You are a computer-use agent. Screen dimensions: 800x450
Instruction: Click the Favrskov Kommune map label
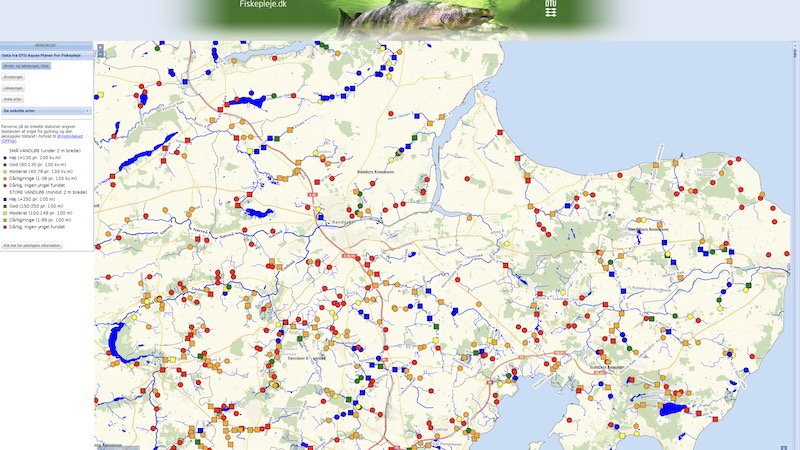coord(306,358)
